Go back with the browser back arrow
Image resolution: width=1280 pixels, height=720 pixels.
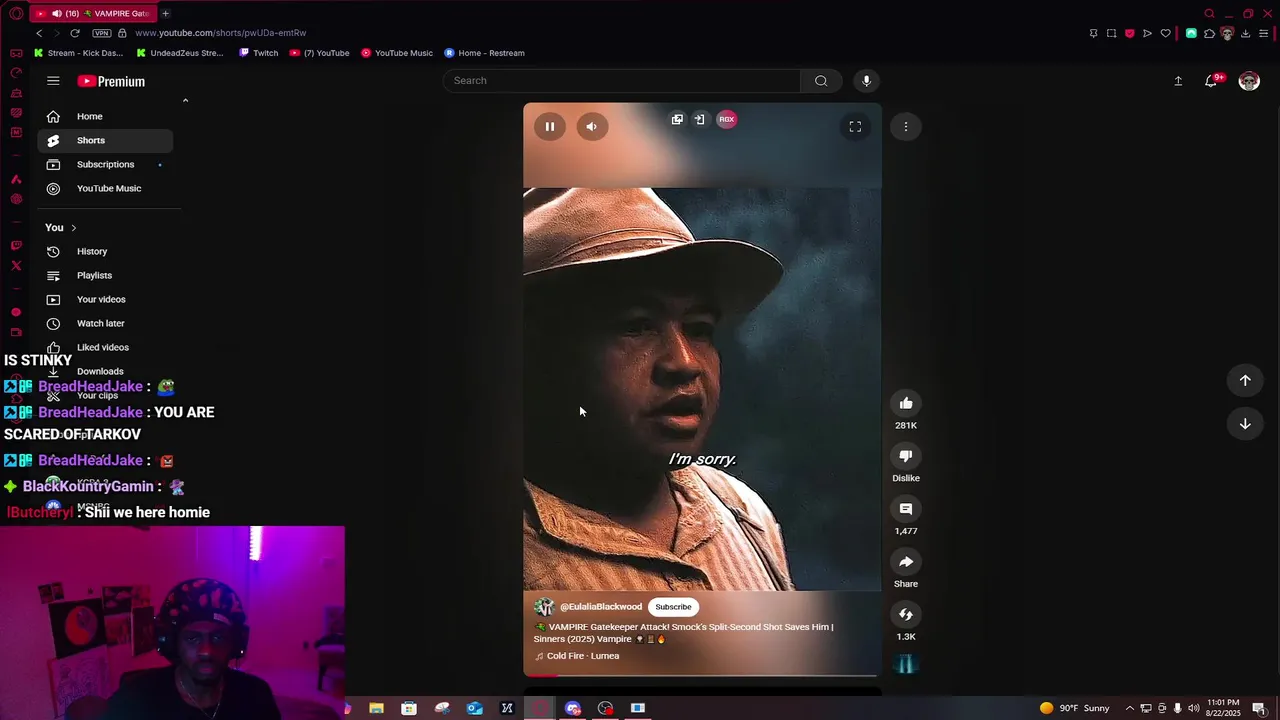(x=39, y=33)
